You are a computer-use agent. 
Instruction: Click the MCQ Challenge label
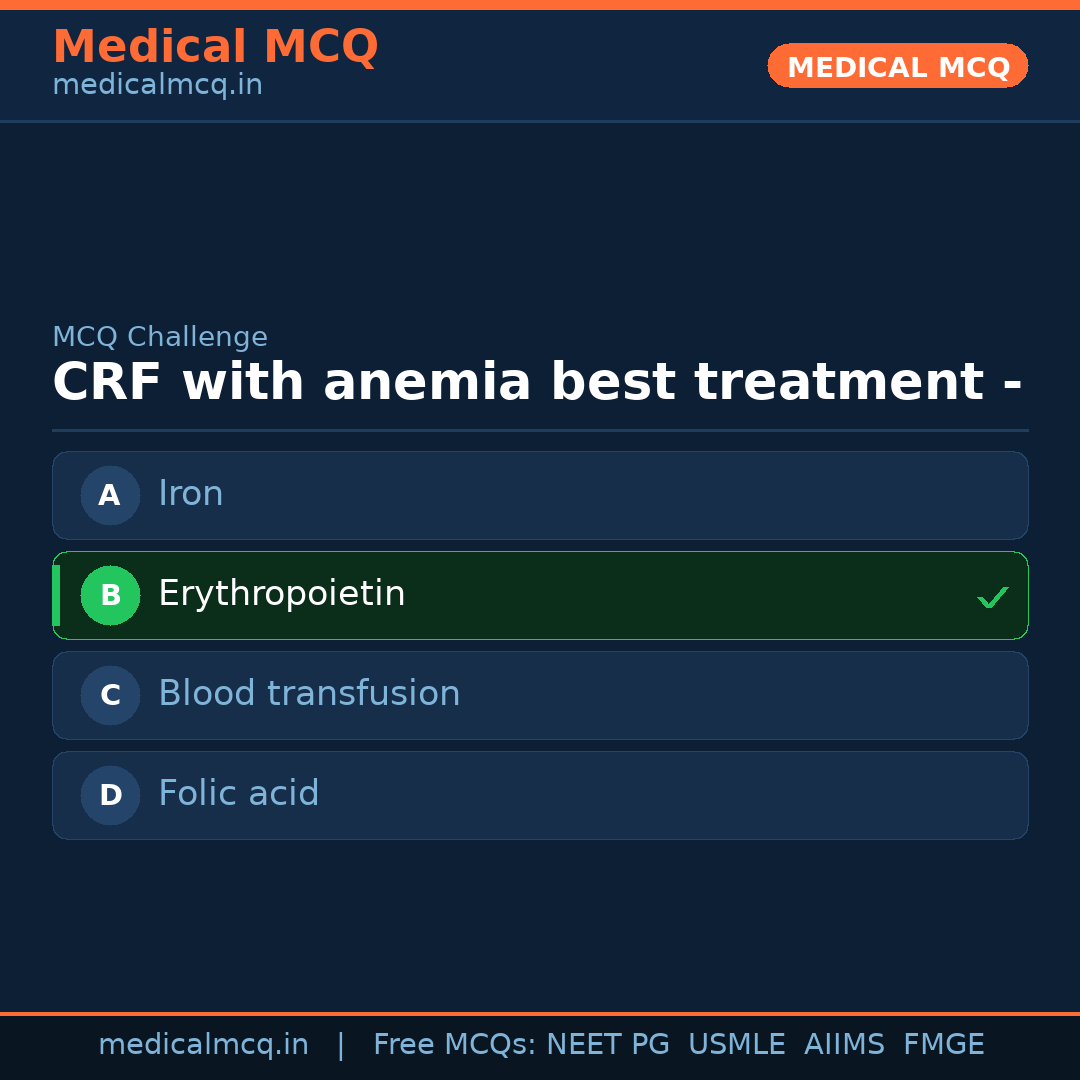(160, 337)
